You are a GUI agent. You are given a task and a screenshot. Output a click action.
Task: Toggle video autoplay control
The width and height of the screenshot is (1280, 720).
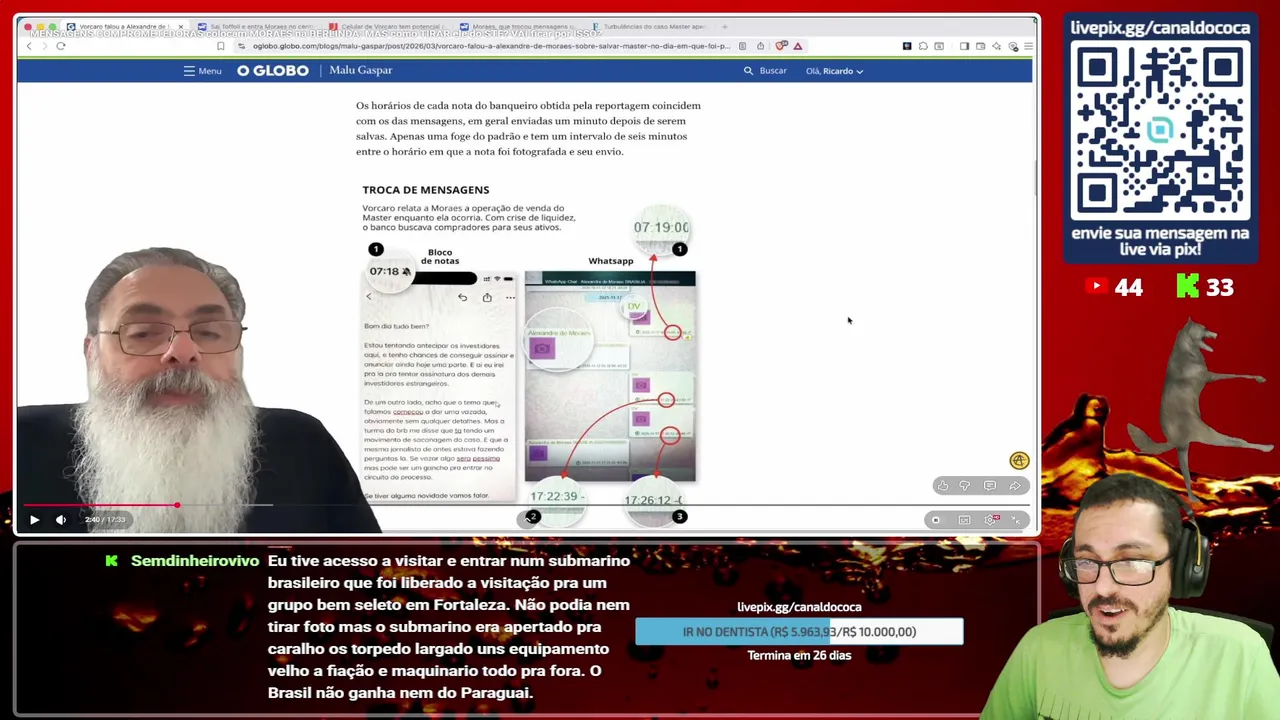(x=936, y=520)
